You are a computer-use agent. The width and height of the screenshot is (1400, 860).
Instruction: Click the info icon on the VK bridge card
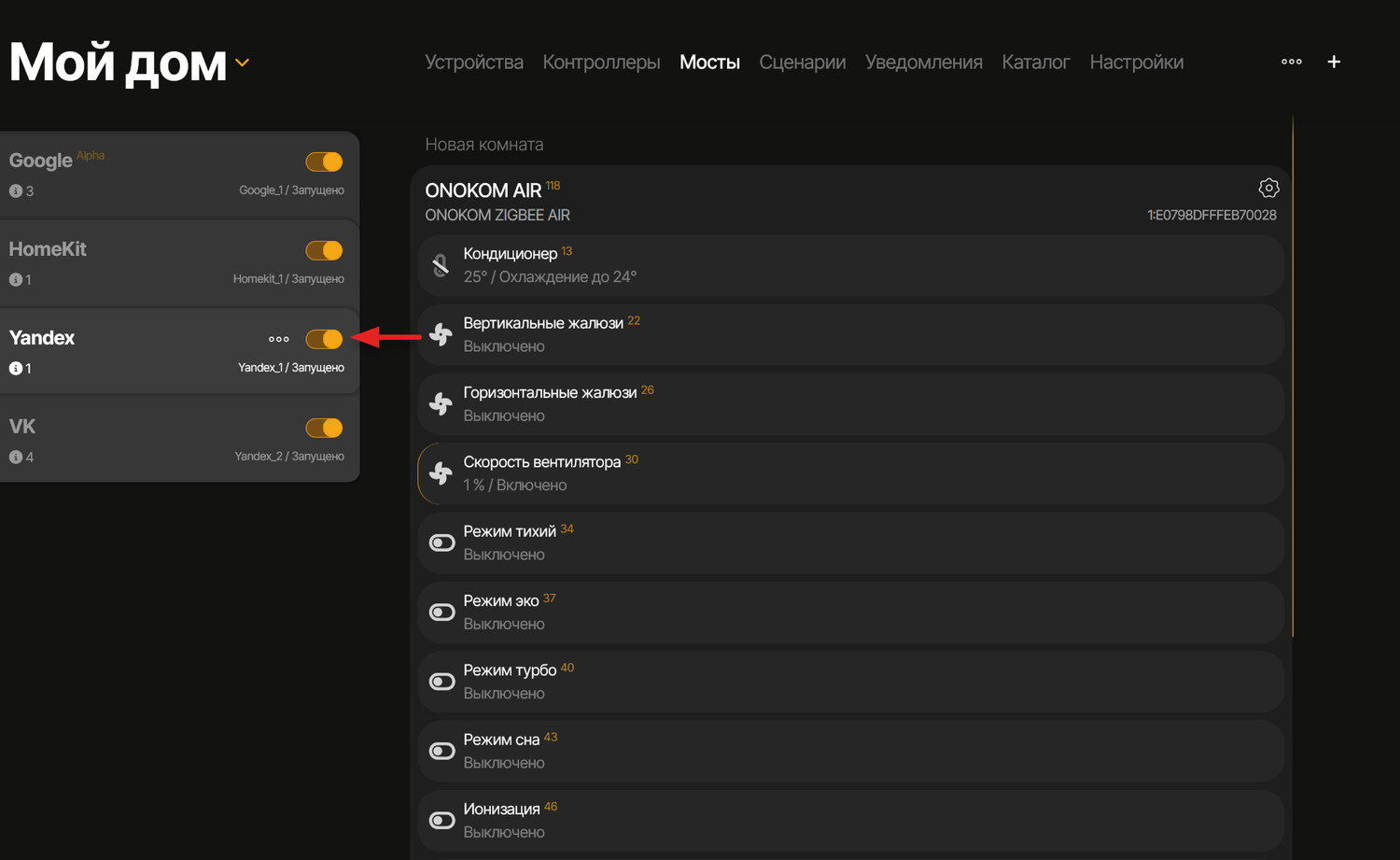[x=16, y=457]
